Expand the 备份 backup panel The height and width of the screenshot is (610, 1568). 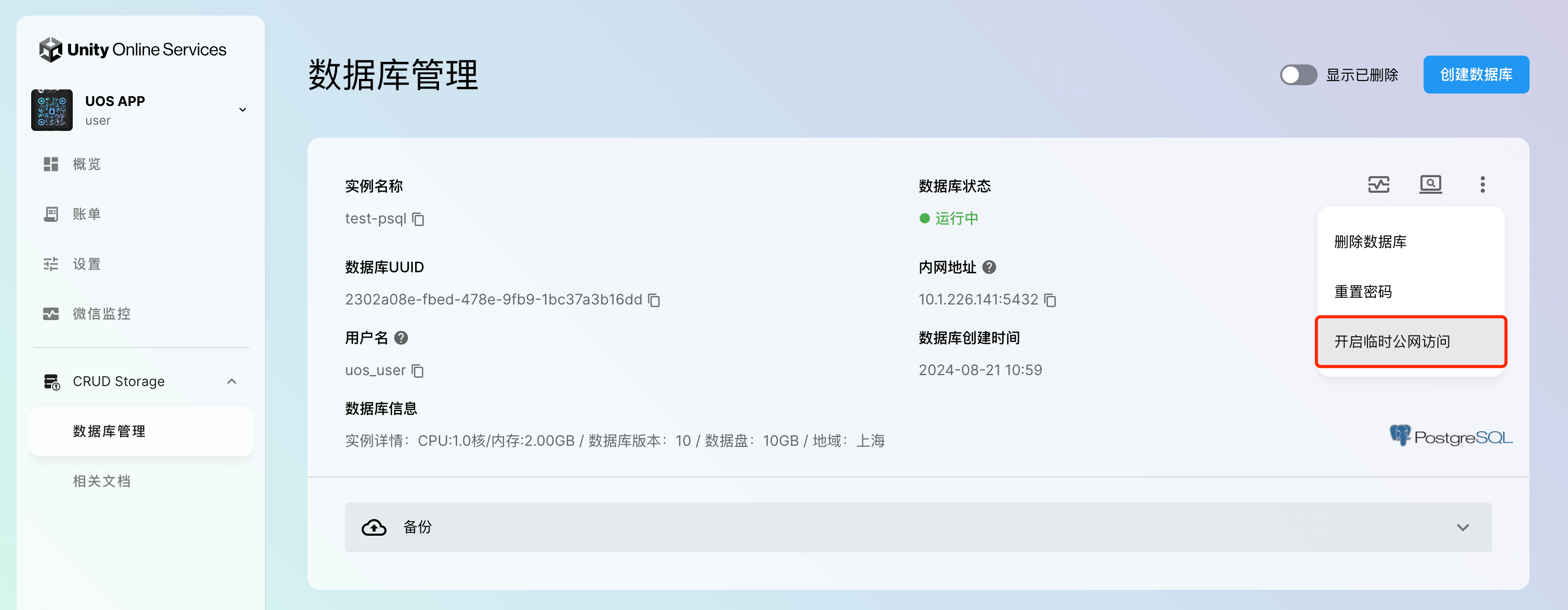1462,527
